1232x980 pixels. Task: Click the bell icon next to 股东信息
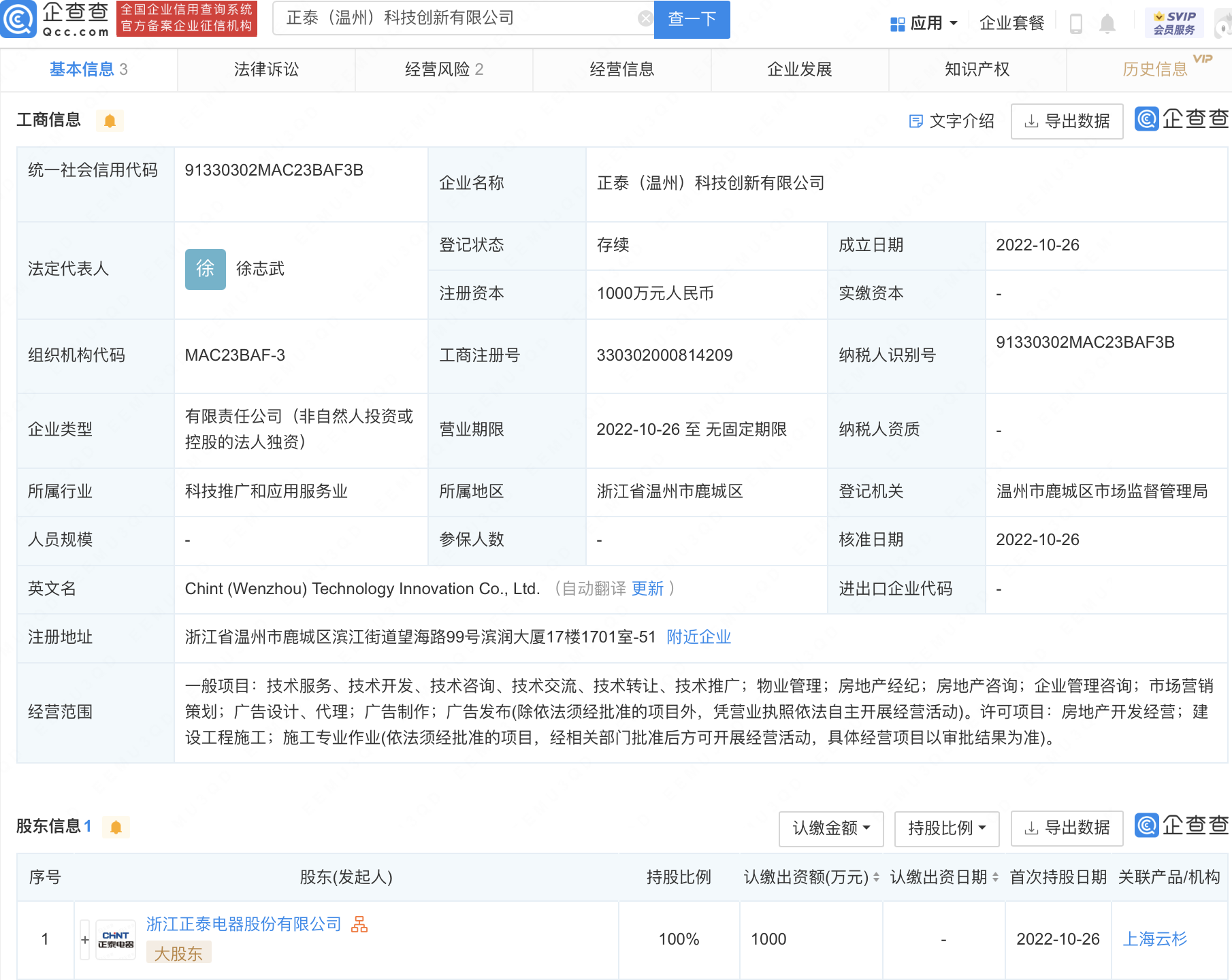coord(116,827)
